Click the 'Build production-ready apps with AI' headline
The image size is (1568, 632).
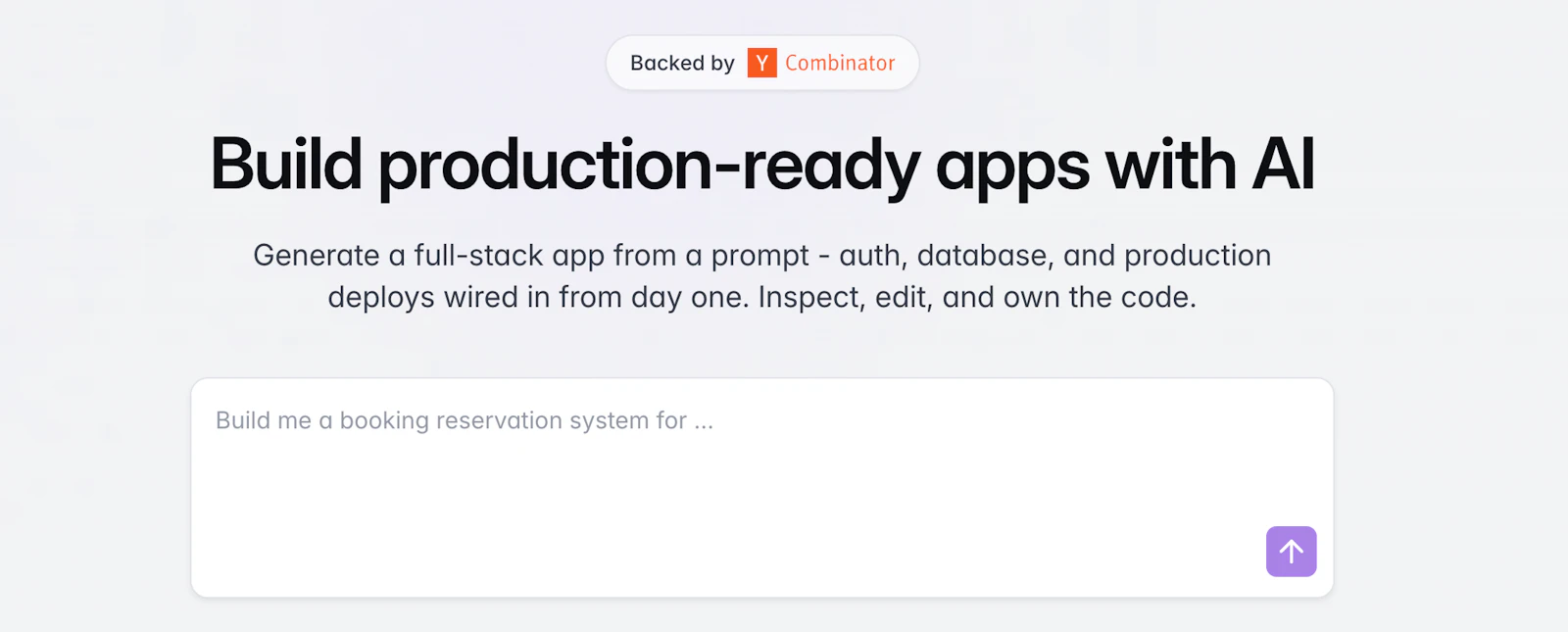[762, 166]
